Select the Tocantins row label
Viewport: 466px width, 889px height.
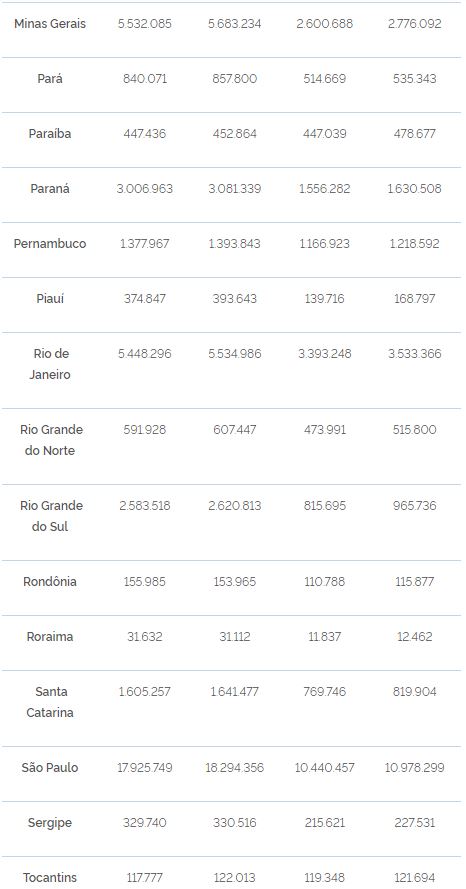coord(50,878)
